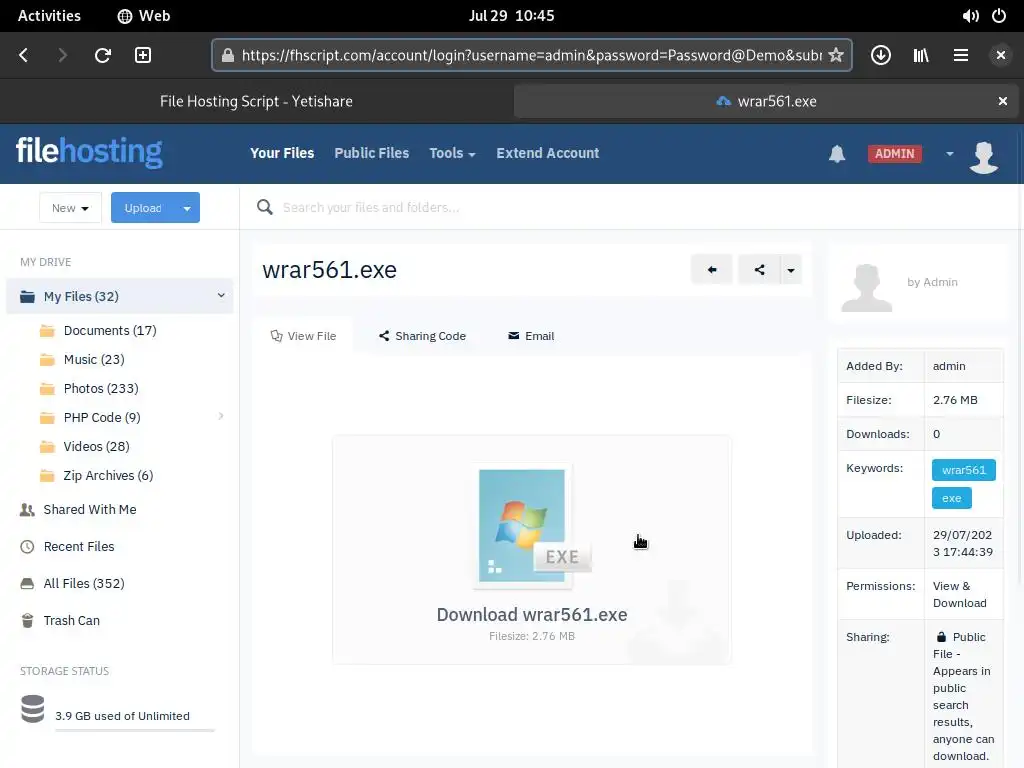Click the Web app menu in top bar
The height and width of the screenshot is (768, 1024).
click(144, 16)
